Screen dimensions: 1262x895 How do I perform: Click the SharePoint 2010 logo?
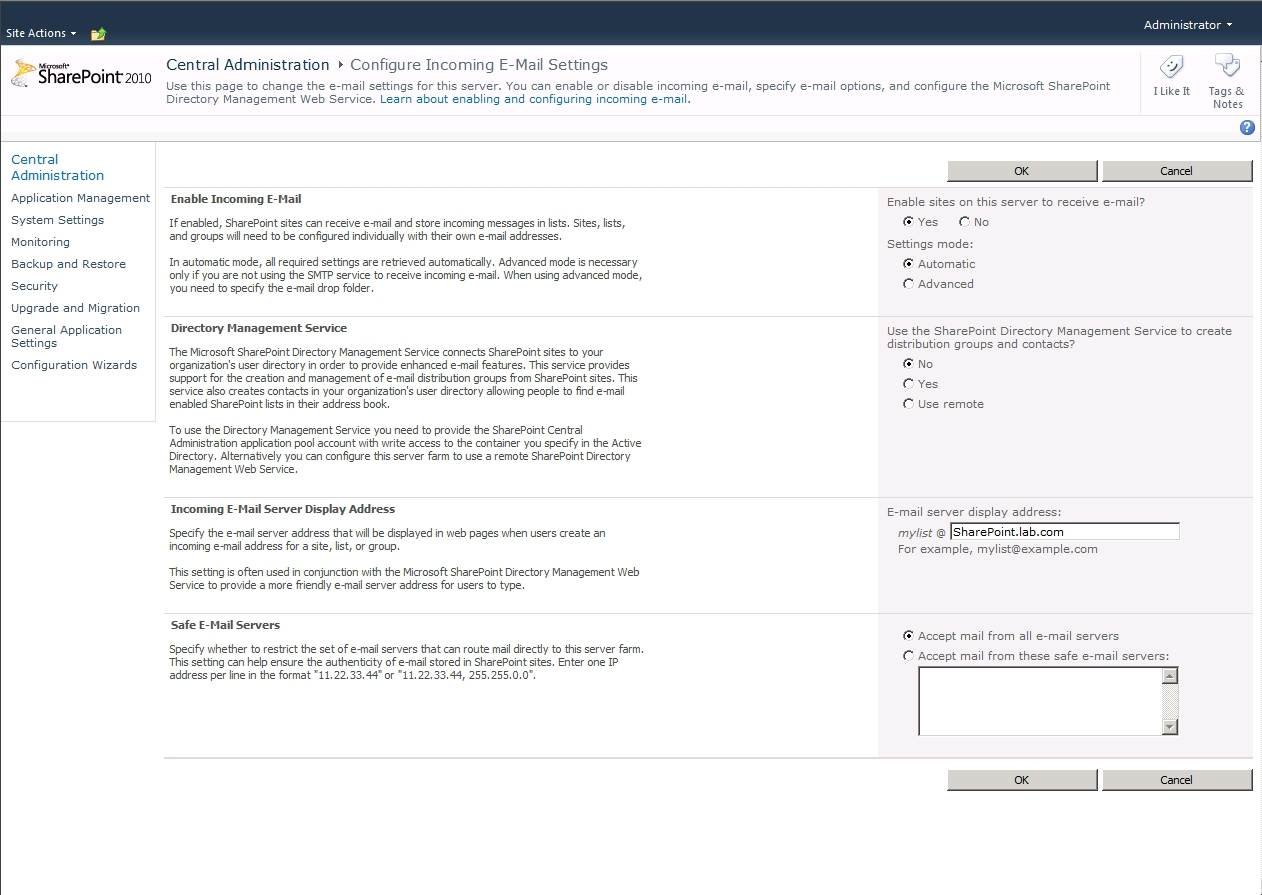[x=81, y=75]
